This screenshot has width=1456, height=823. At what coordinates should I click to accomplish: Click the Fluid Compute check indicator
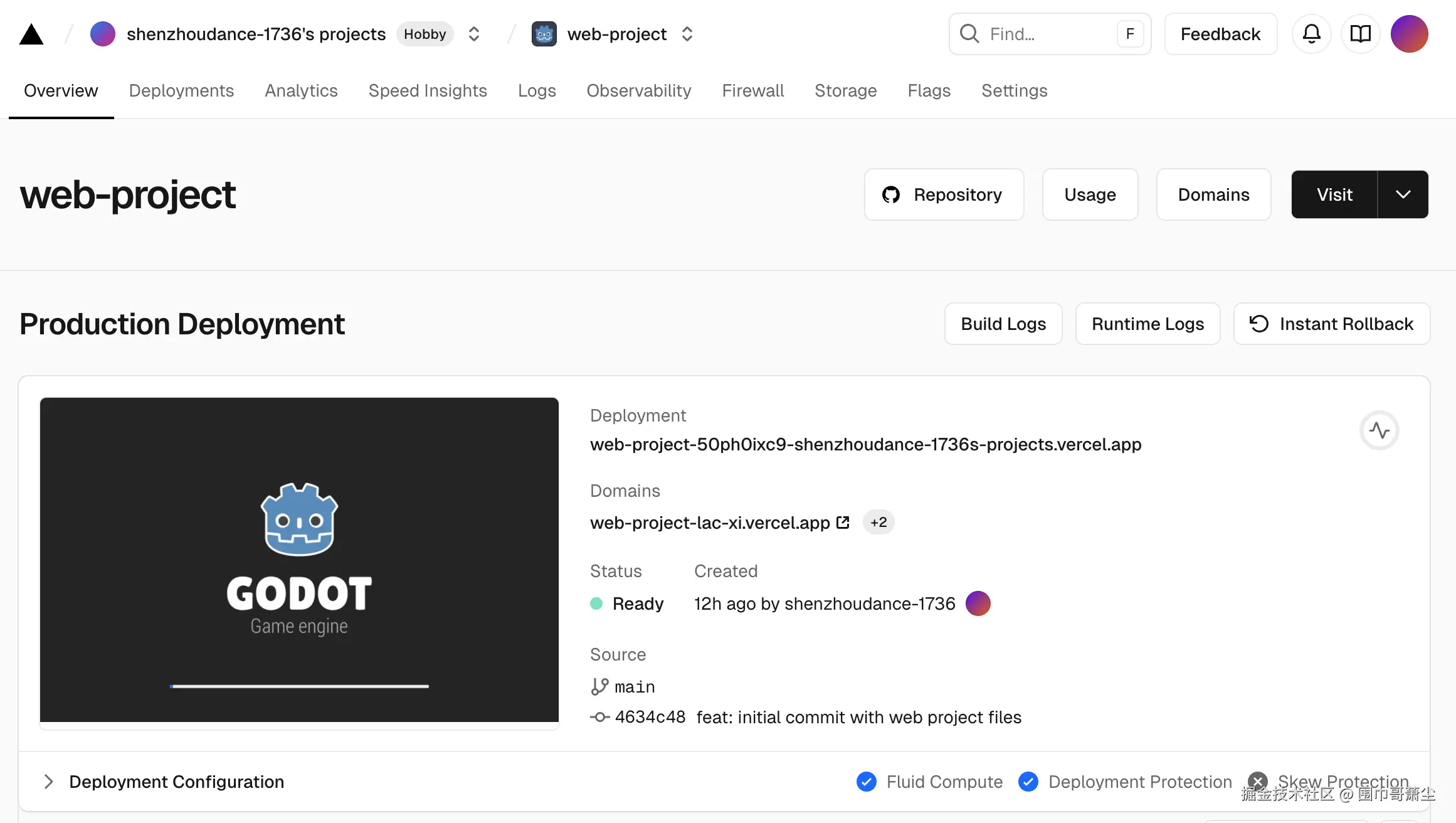point(867,782)
